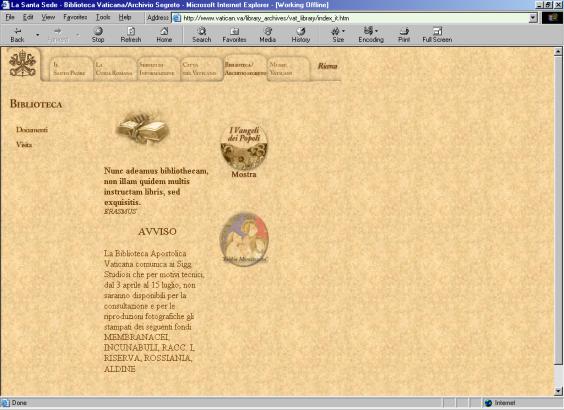Image resolution: width=564 pixels, height=410 pixels.
Task: Click the Ricerca search link
Action: click(x=327, y=66)
